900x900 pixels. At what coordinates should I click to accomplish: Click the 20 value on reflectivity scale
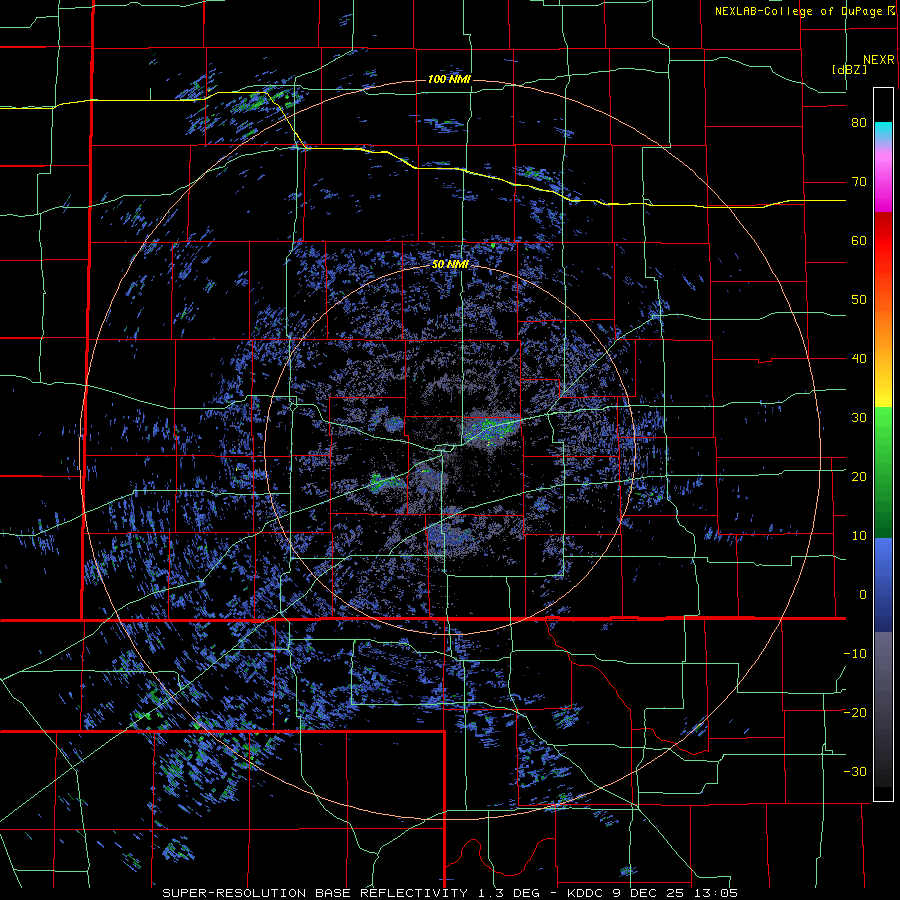coord(859,477)
